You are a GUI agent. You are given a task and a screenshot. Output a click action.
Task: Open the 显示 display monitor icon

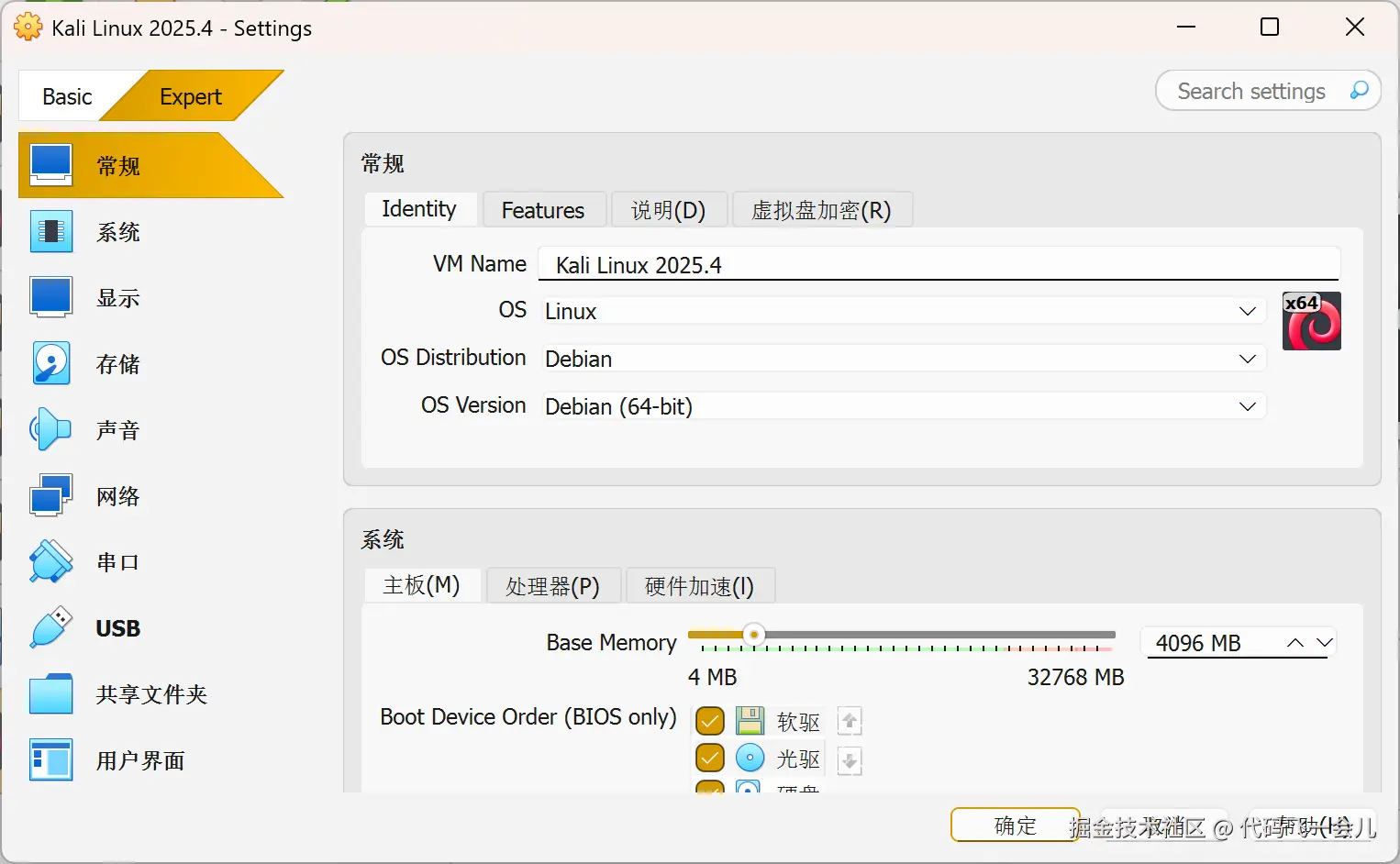point(50,297)
